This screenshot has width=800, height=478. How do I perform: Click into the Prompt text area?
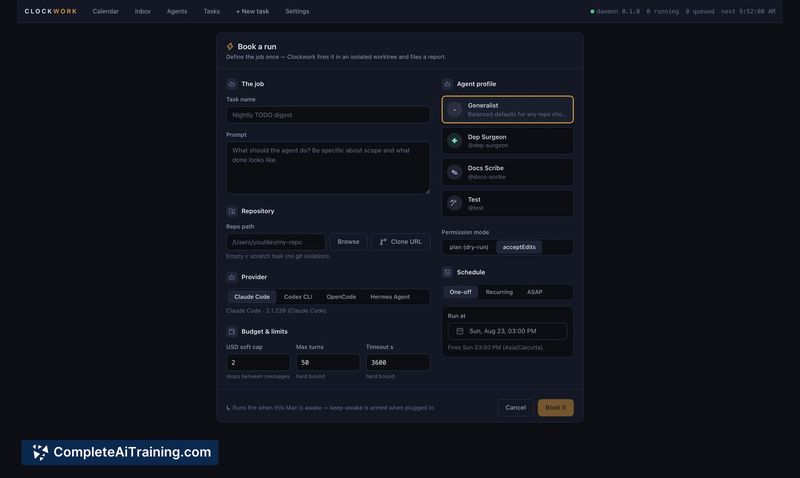[x=328, y=168]
